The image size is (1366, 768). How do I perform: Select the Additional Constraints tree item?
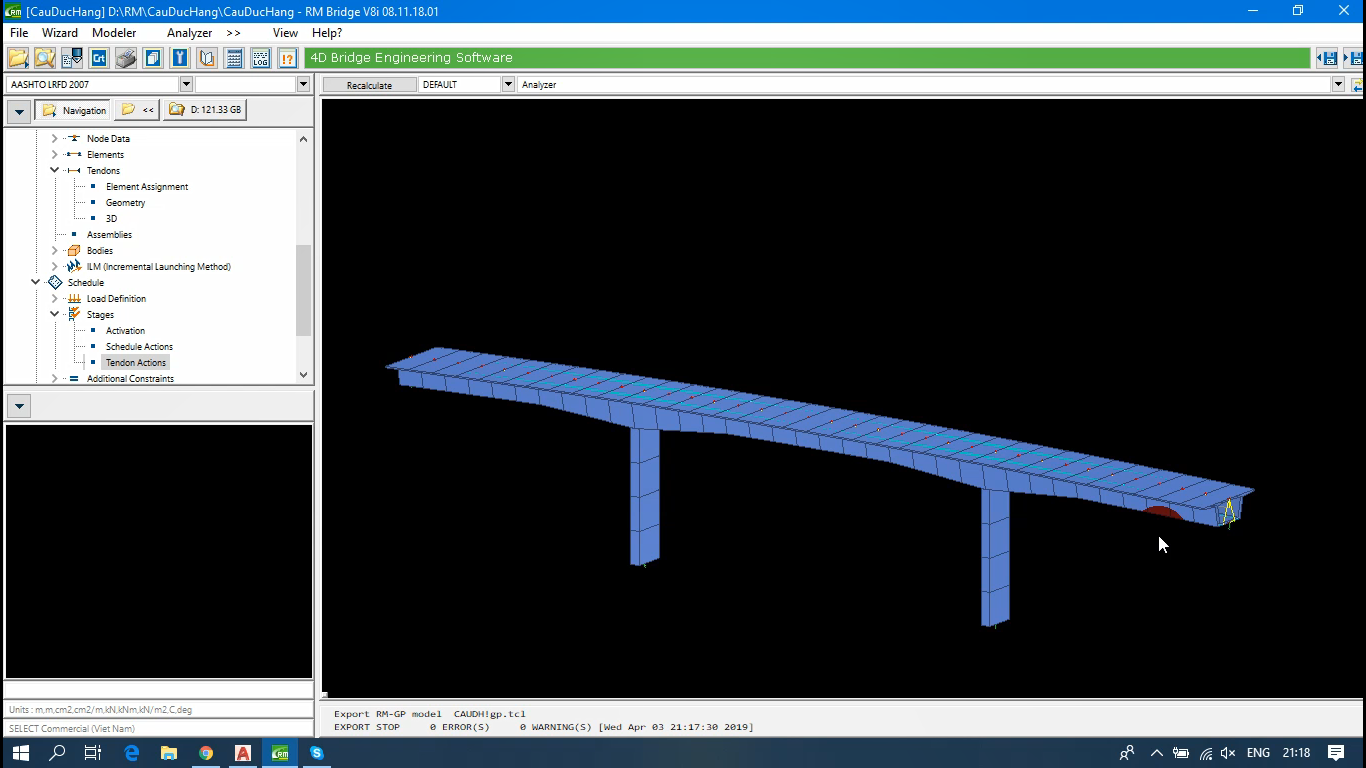pyautogui.click(x=130, y=379)
